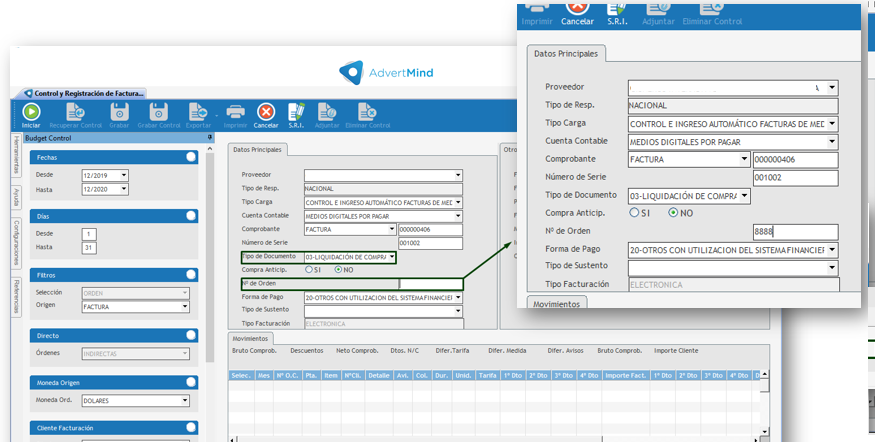Open the Moneda Ord. DOLARES dropdown

point(184,401)
